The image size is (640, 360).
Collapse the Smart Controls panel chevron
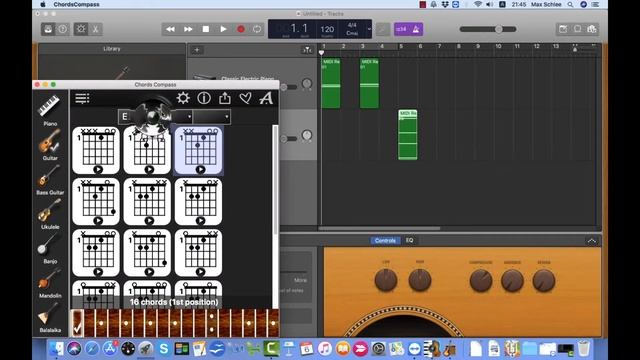click(591, 241)
